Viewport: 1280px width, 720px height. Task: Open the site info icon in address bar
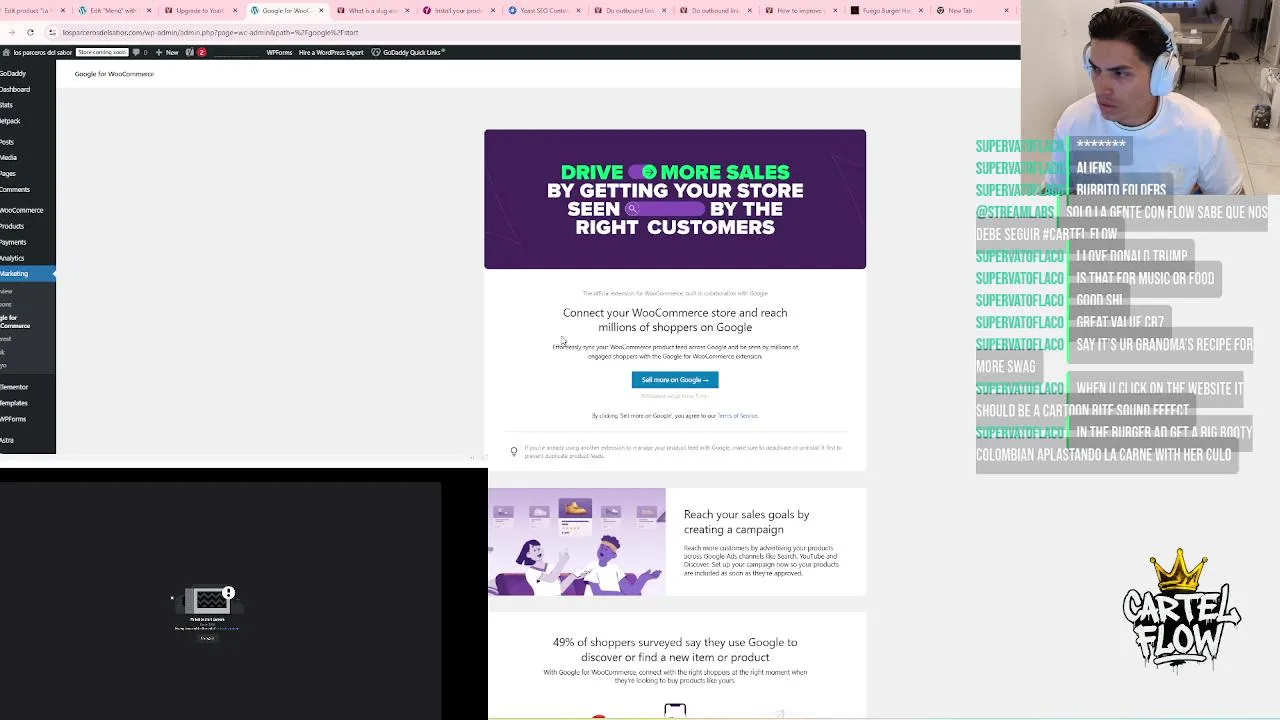point(53,32)
